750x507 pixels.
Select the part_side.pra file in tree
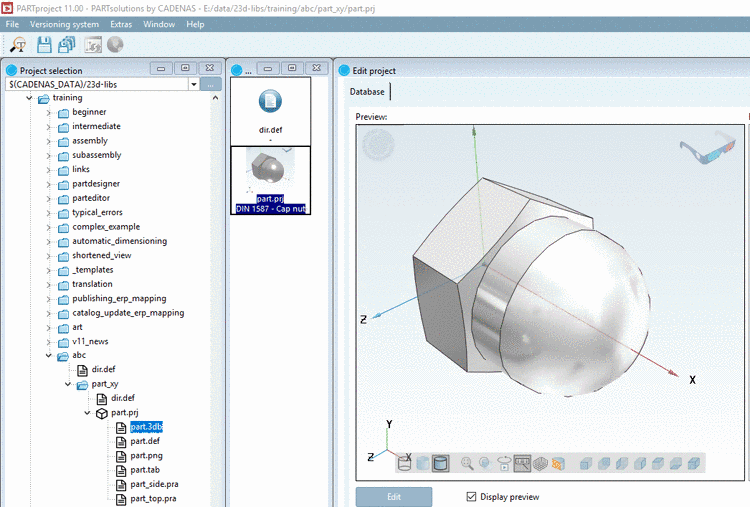[x=154, y=484]
